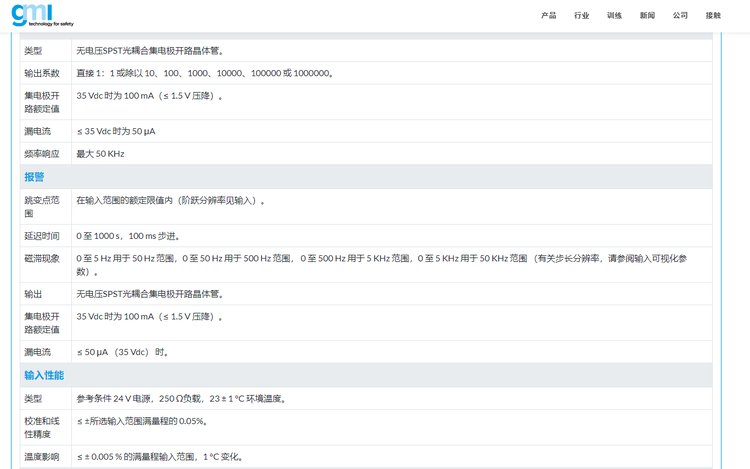Click the 频率响应 row label
Viewport: 750px width, 469px height.
tap(42, 154)
